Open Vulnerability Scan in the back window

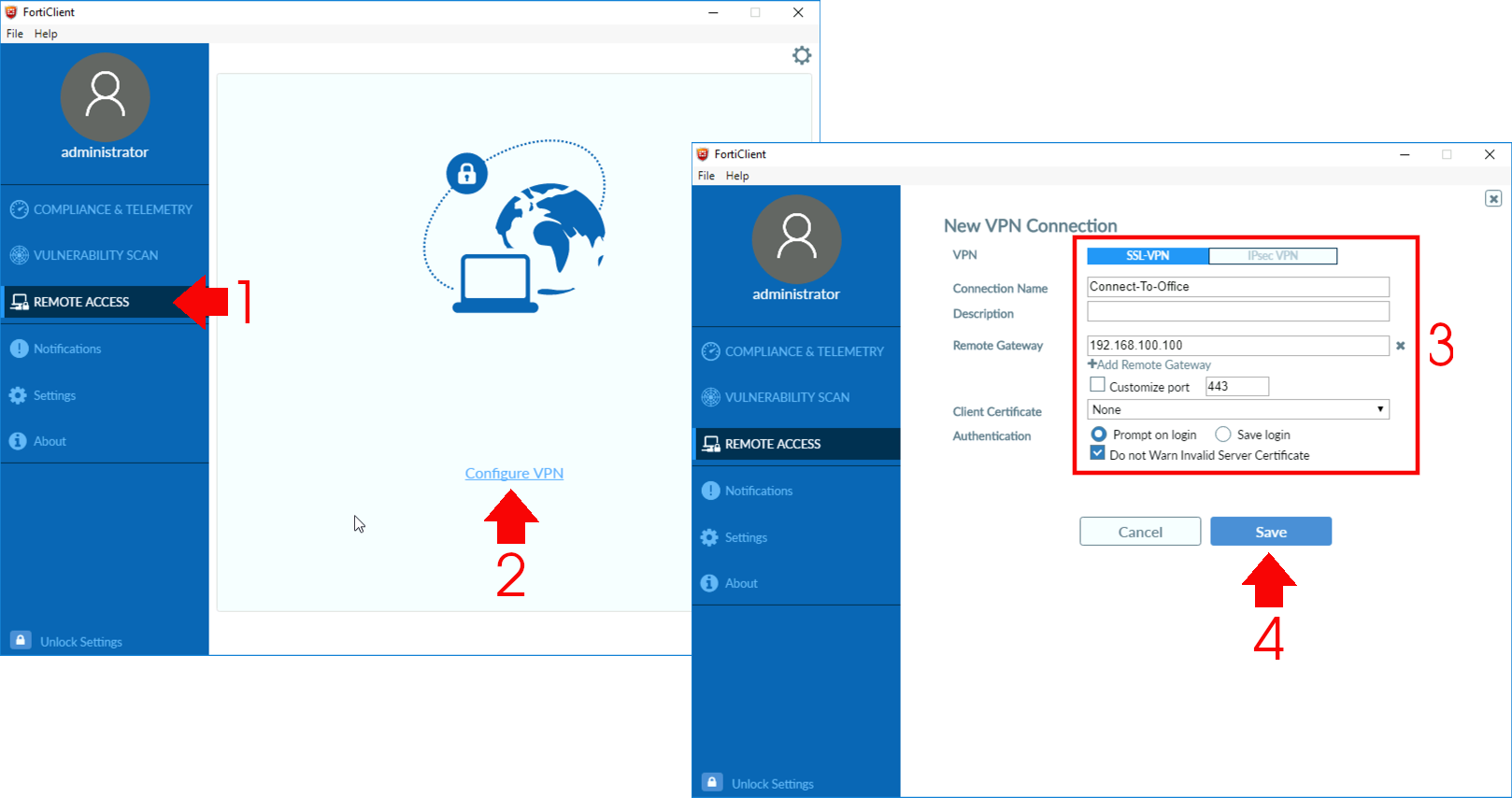85,255
